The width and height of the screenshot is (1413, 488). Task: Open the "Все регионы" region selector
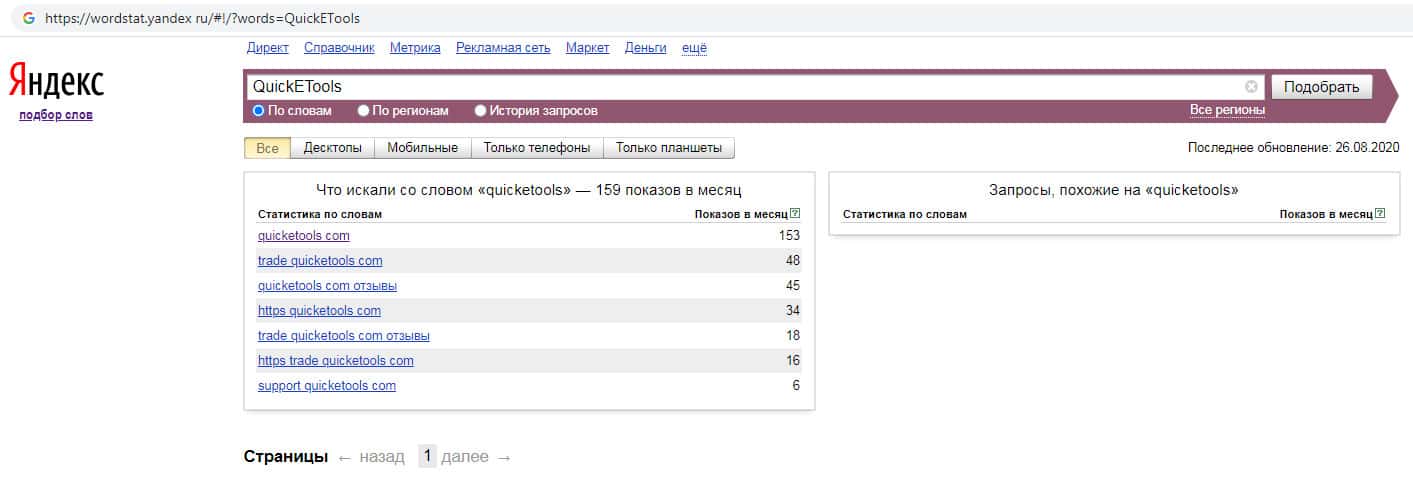(1227, 110)
